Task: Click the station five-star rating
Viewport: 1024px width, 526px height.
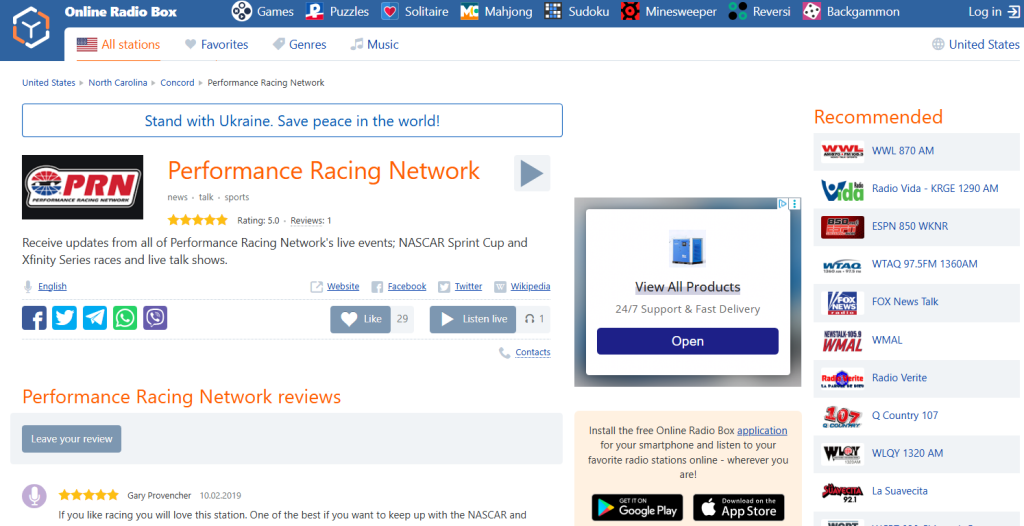Action: (x=197, y=220)
